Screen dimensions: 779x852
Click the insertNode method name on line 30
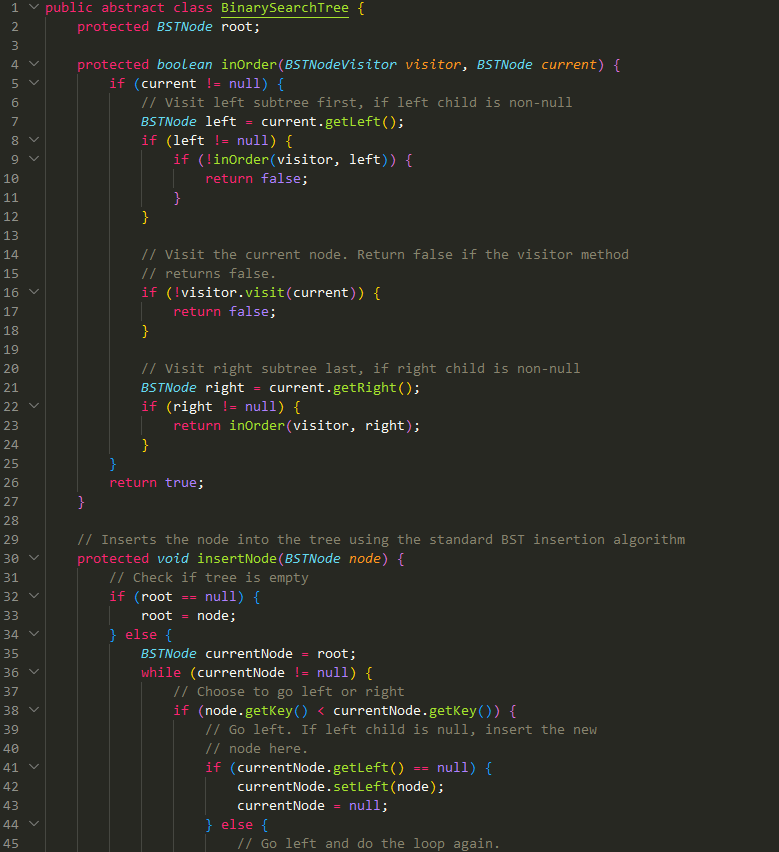click(237, 559)
